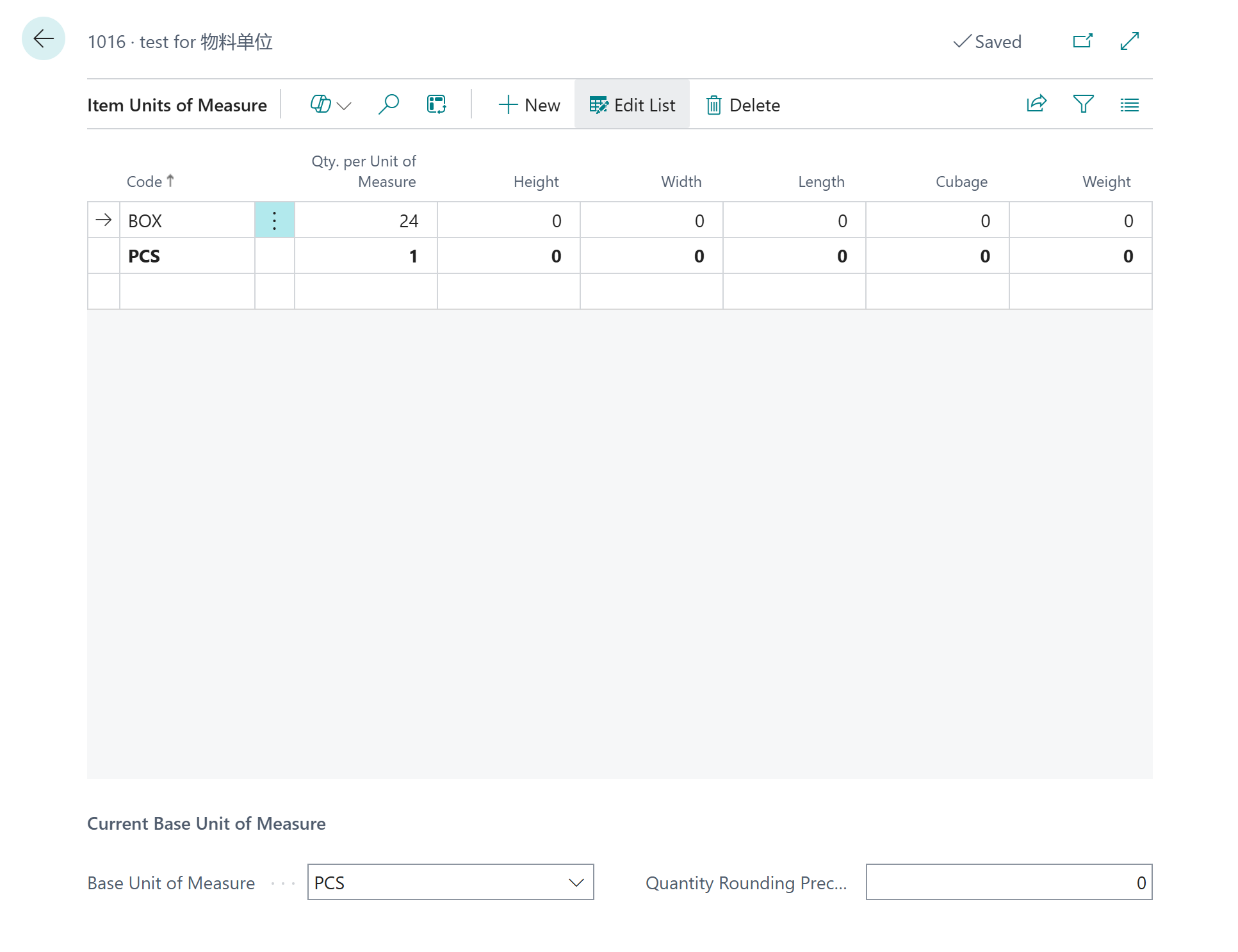This screenshot has width=1238, height=952.
Task: Click the list view layout icon
Action: tap(1129, 104)
